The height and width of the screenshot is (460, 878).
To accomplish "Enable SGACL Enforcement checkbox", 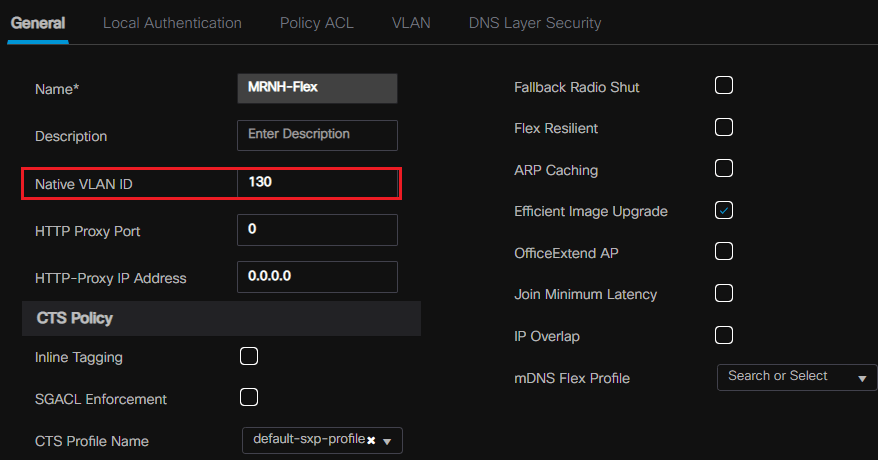I will [249, 398].
